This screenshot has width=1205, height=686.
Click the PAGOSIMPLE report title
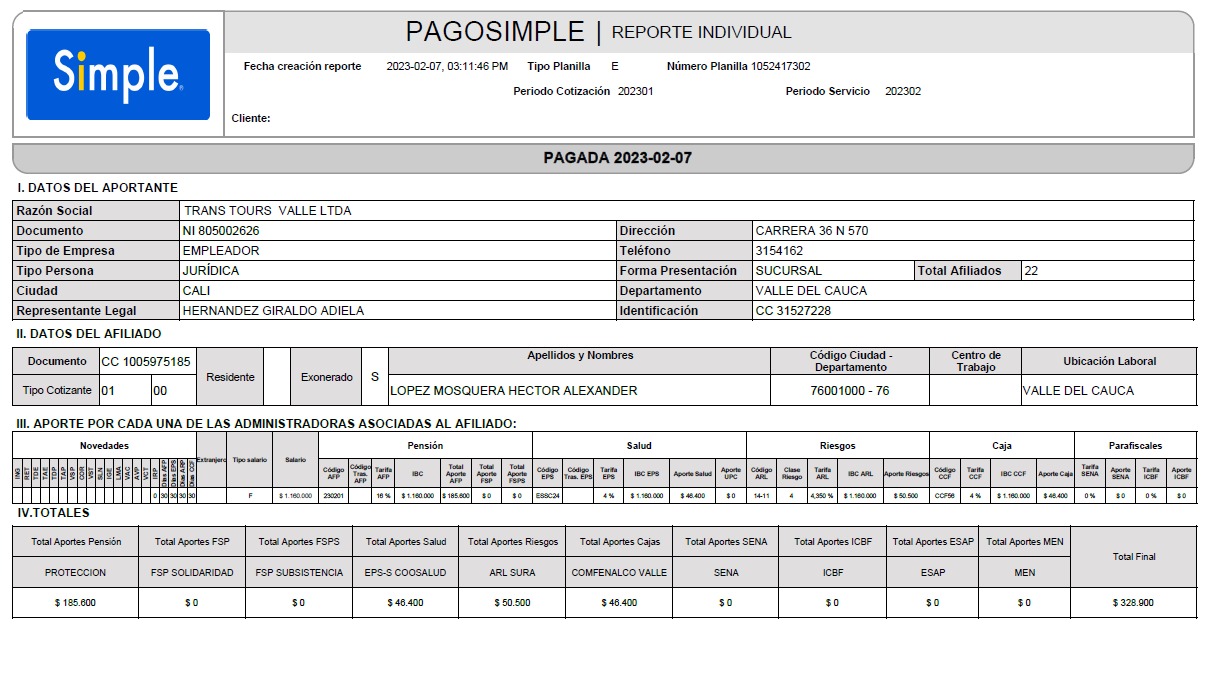(x=495, y=32)
